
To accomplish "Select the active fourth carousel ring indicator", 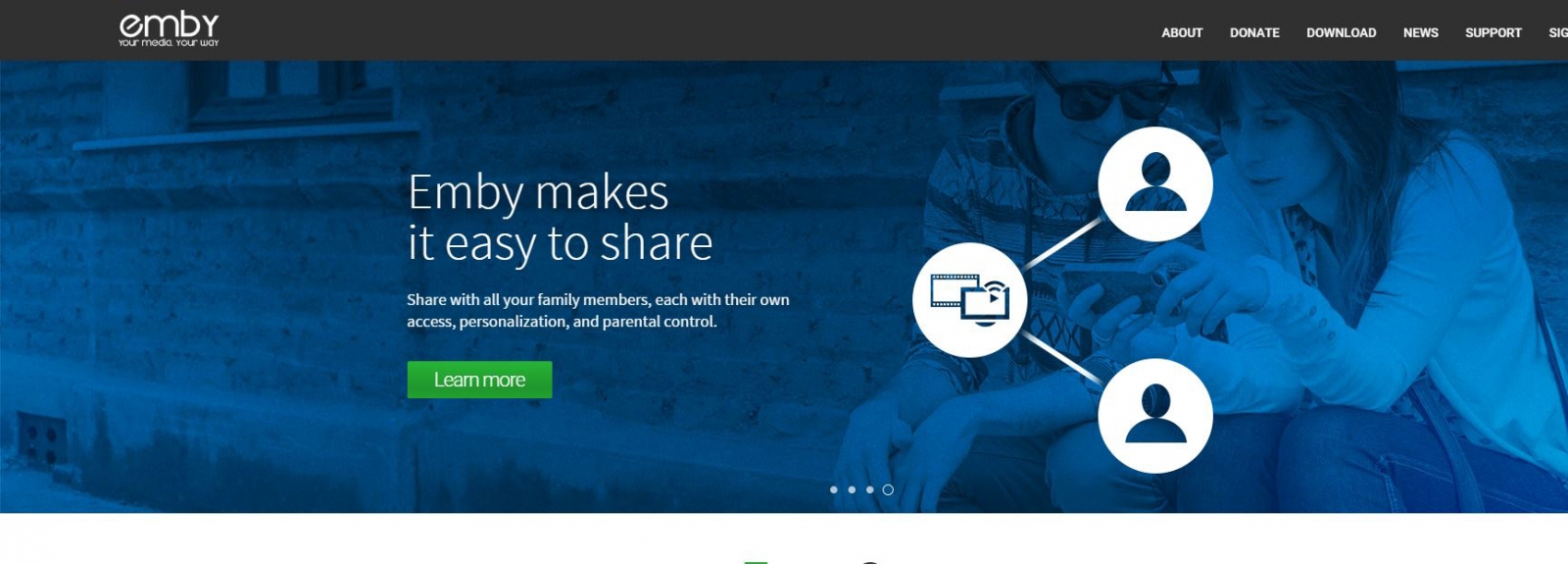I will click(x=888, y=489).
